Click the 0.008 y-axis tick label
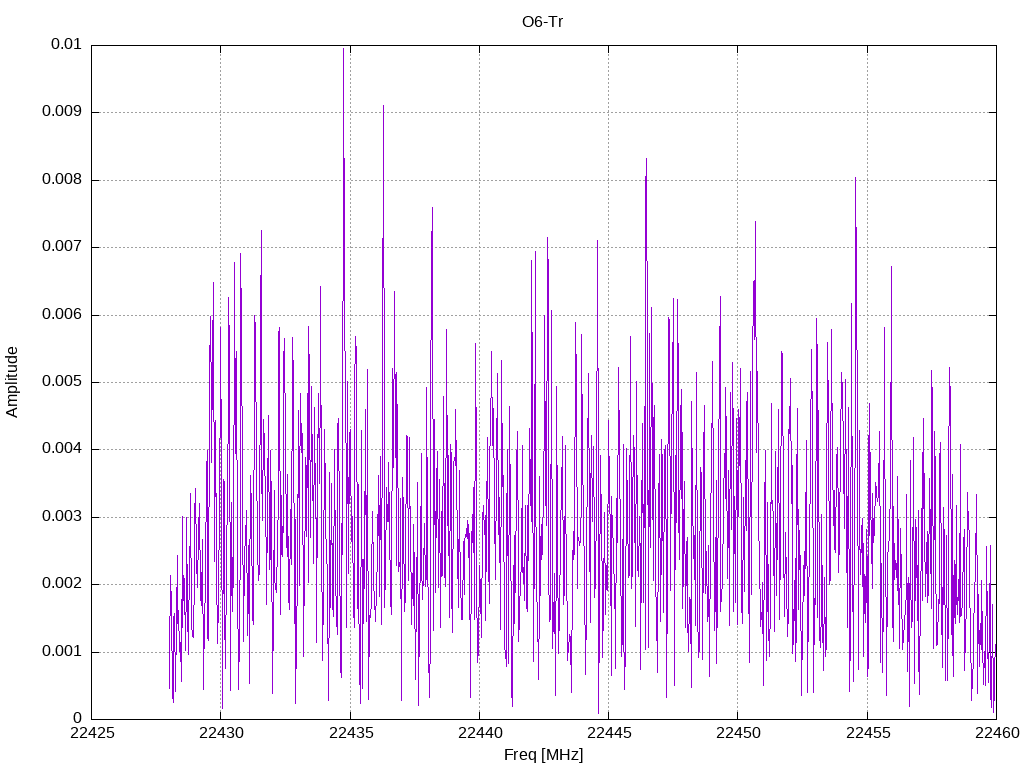This screenshot has height=768, width=1024. click(62, 179)
